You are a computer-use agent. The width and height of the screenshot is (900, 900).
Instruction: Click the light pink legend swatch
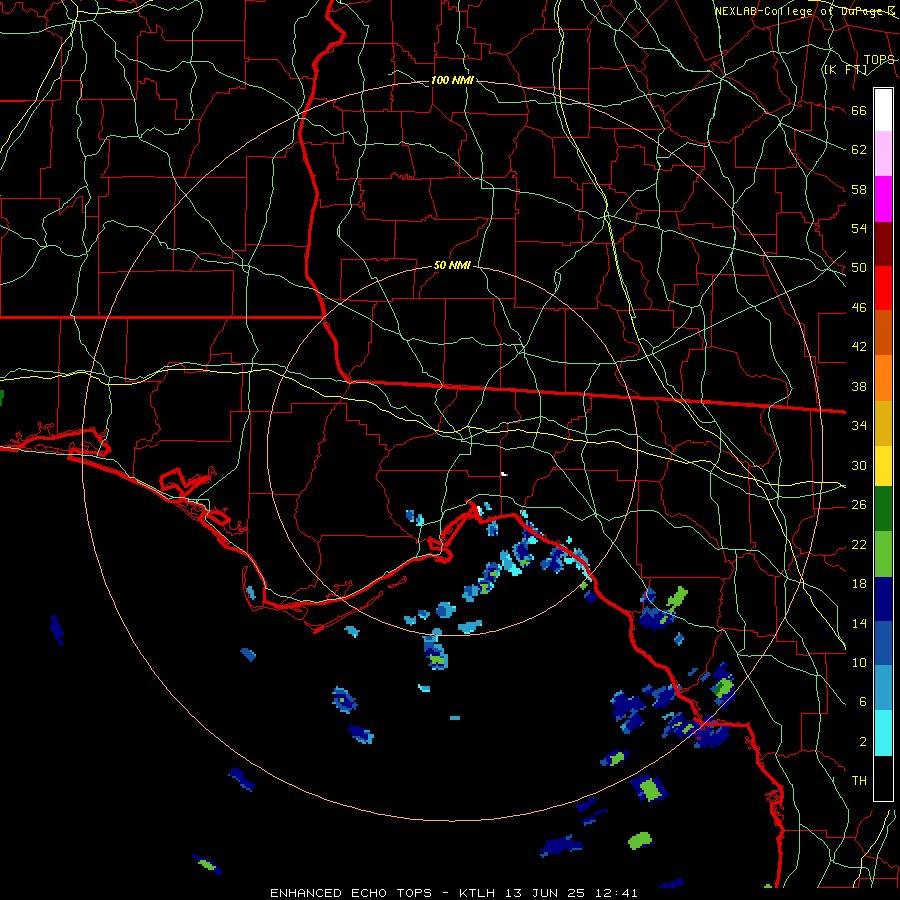(883, 154)
